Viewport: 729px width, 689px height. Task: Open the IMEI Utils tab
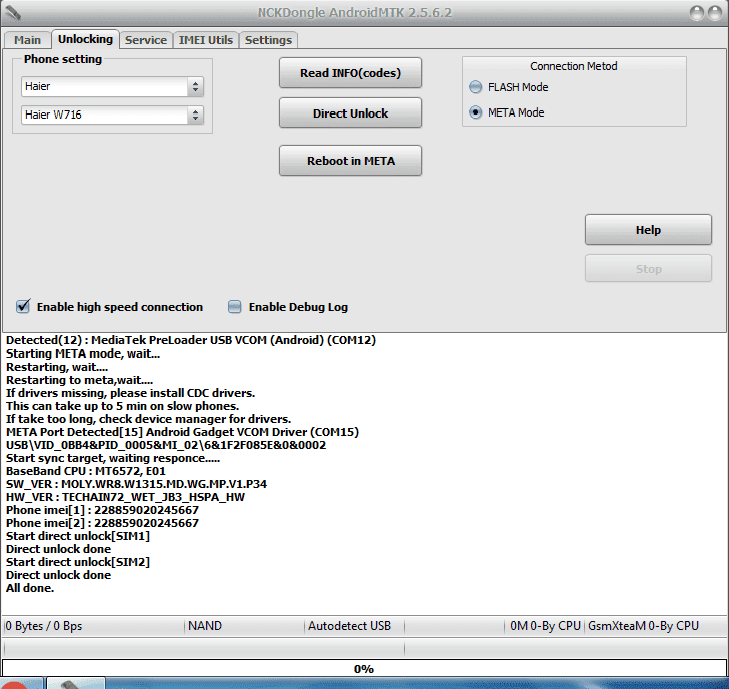205,40
